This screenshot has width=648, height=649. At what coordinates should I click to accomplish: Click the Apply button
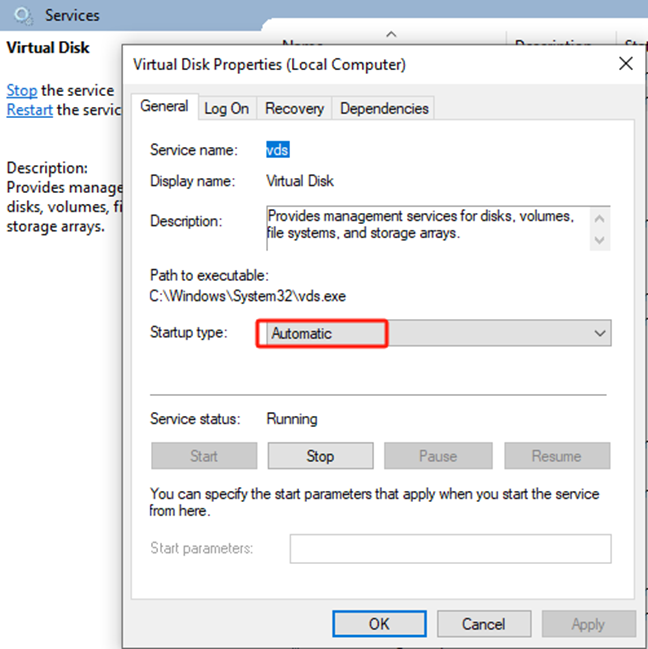pyautogui.click(x=588, y=624)
